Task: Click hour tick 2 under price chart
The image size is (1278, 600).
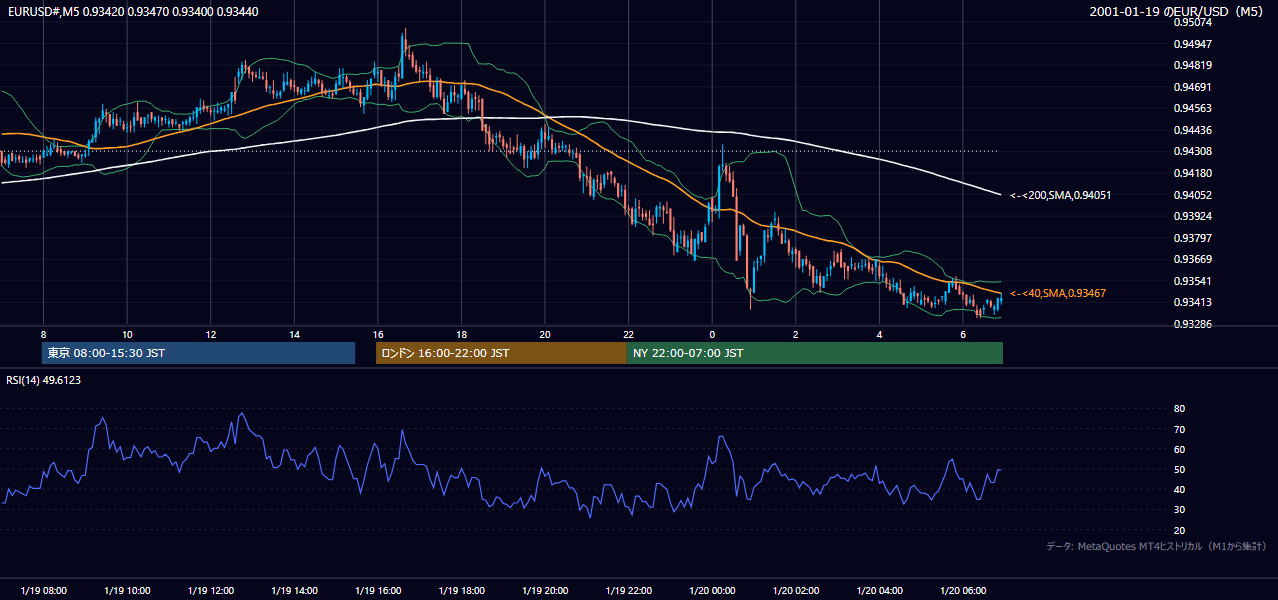Action: (795, 334)
